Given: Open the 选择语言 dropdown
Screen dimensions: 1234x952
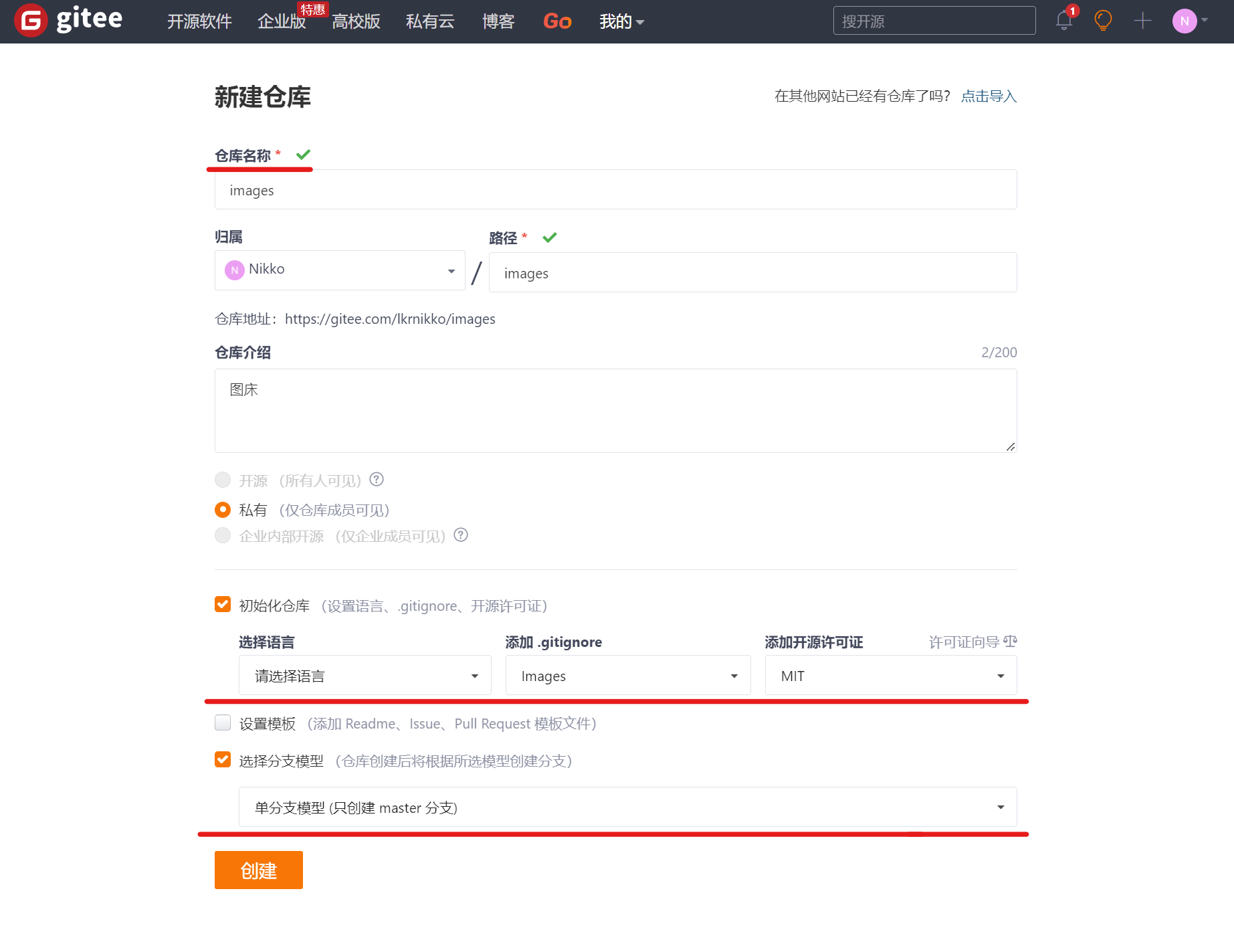Looking at the screenshot, I should pyautogui.click(x=365, y=675).
